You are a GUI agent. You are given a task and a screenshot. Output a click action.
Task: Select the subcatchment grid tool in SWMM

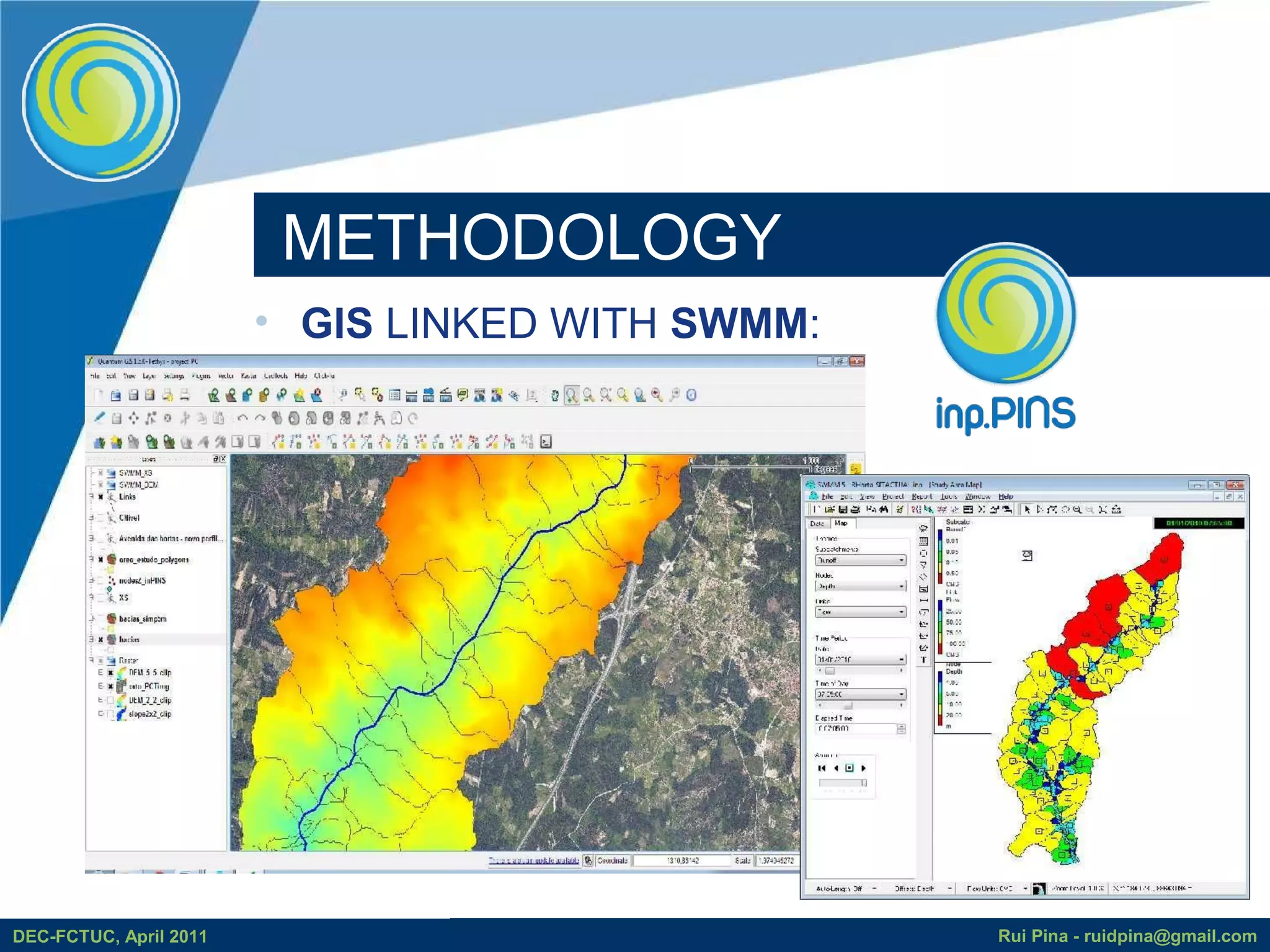click(x=923, y=540)
